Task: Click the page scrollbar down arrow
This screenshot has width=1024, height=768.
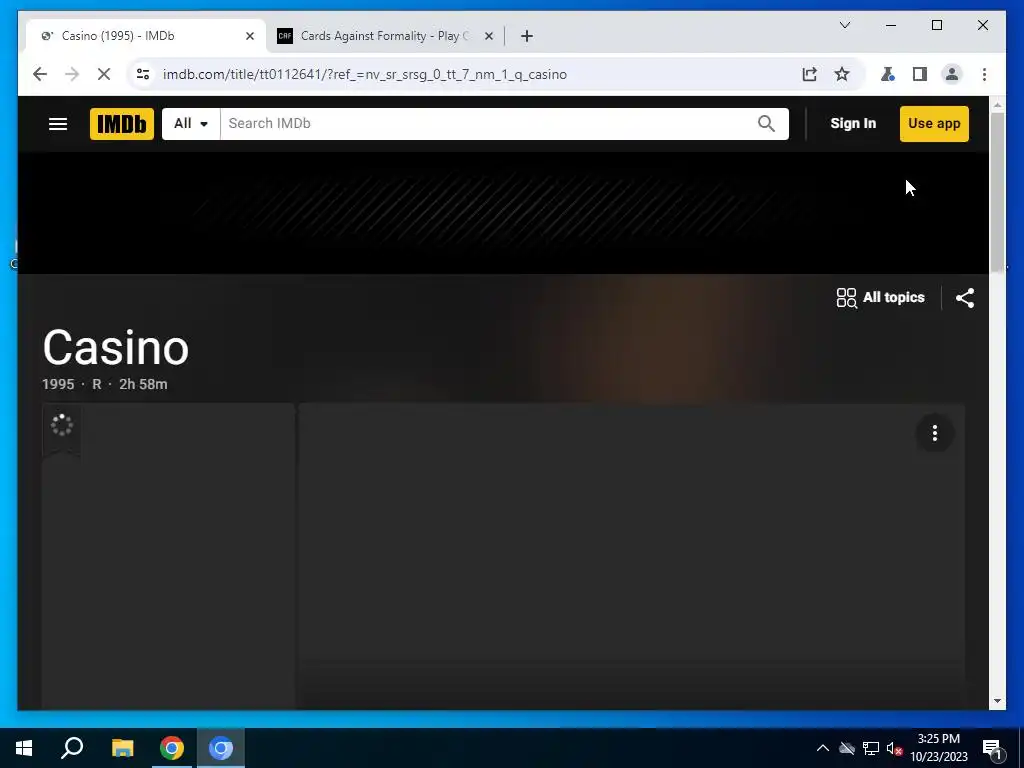Action: pos(997,701)
